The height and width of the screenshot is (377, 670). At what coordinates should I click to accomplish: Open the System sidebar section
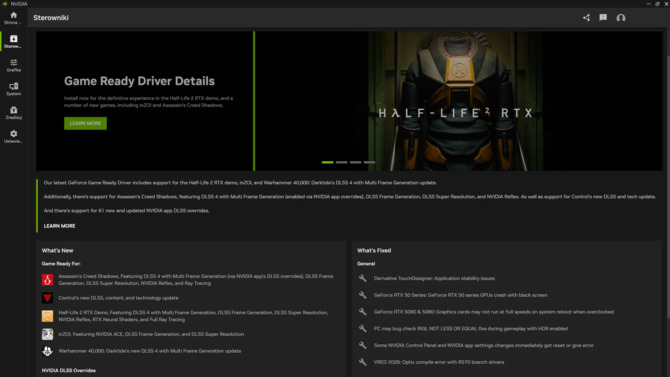click(x=13, y=89)
